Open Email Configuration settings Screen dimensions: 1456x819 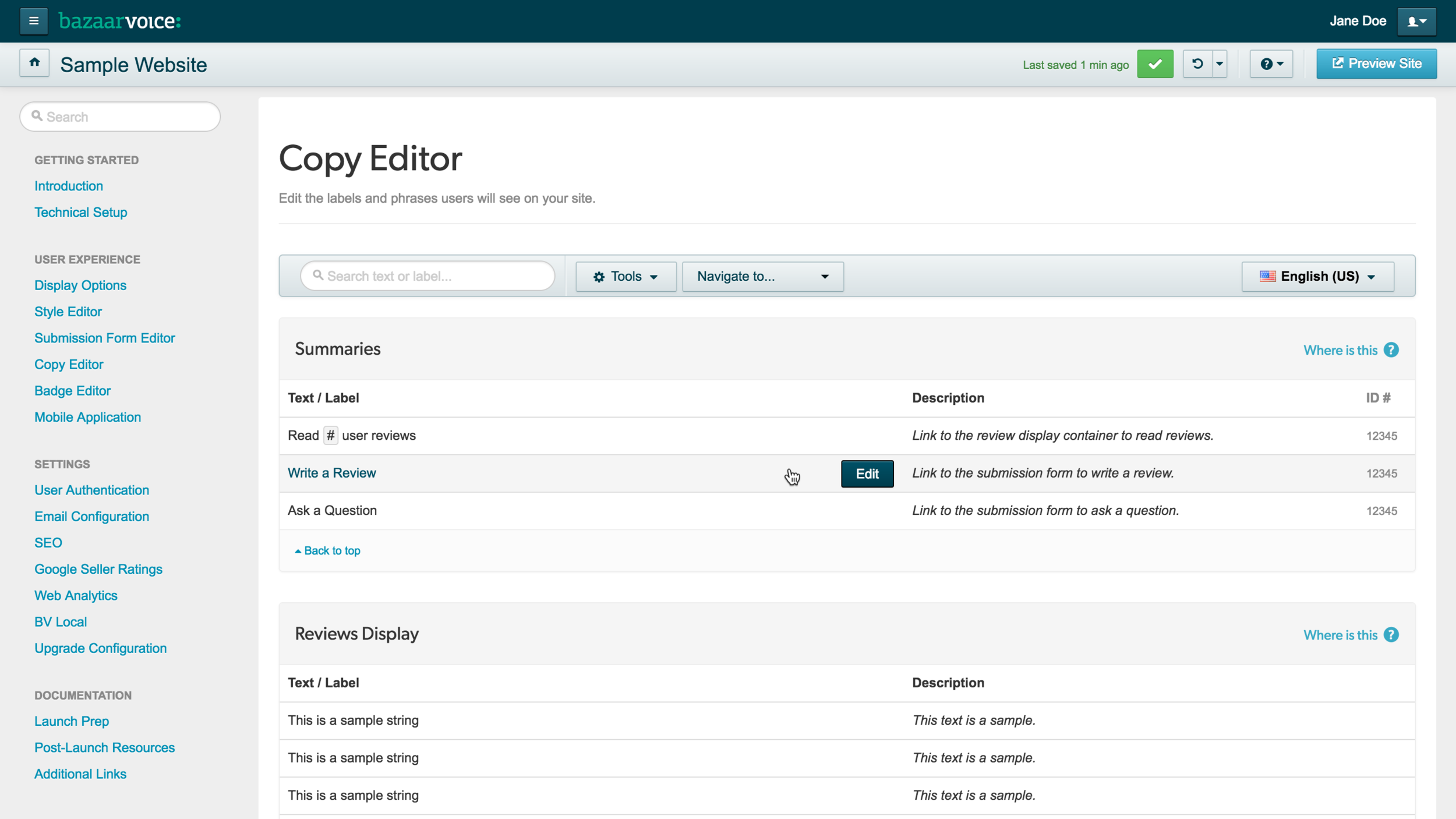[91, 517]
